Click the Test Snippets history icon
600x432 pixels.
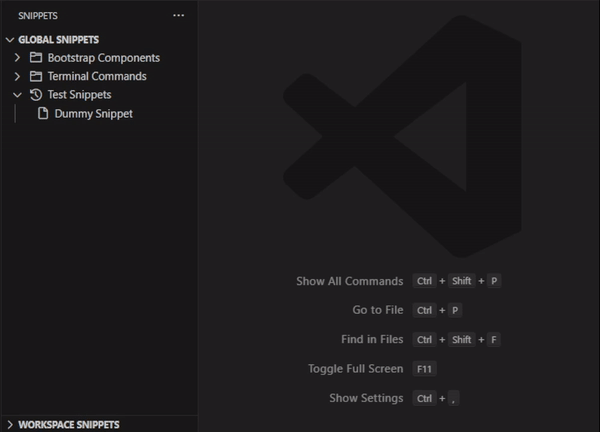click(36, 95)
